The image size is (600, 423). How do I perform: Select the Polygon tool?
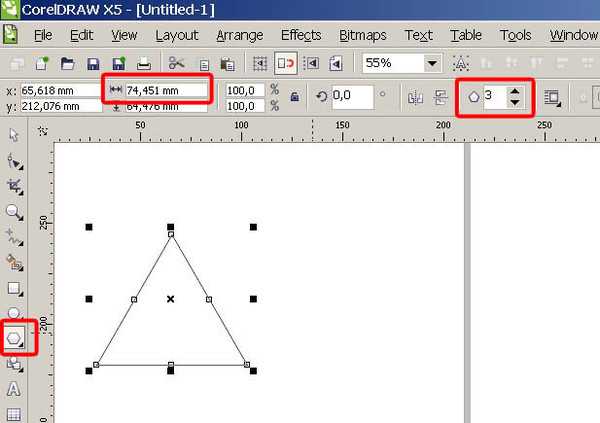click(15, 338)
